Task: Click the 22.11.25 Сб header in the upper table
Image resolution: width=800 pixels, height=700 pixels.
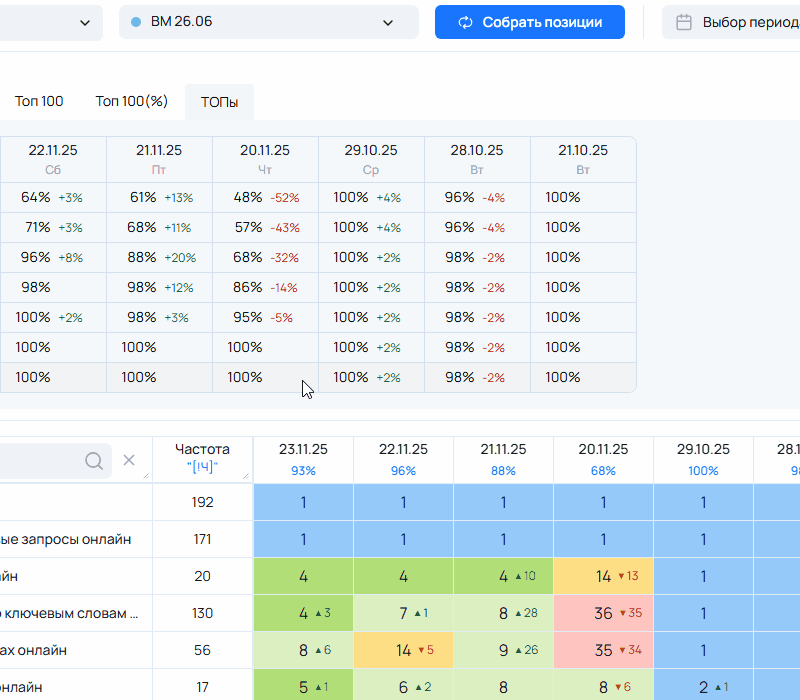Action: click(53, 159)
